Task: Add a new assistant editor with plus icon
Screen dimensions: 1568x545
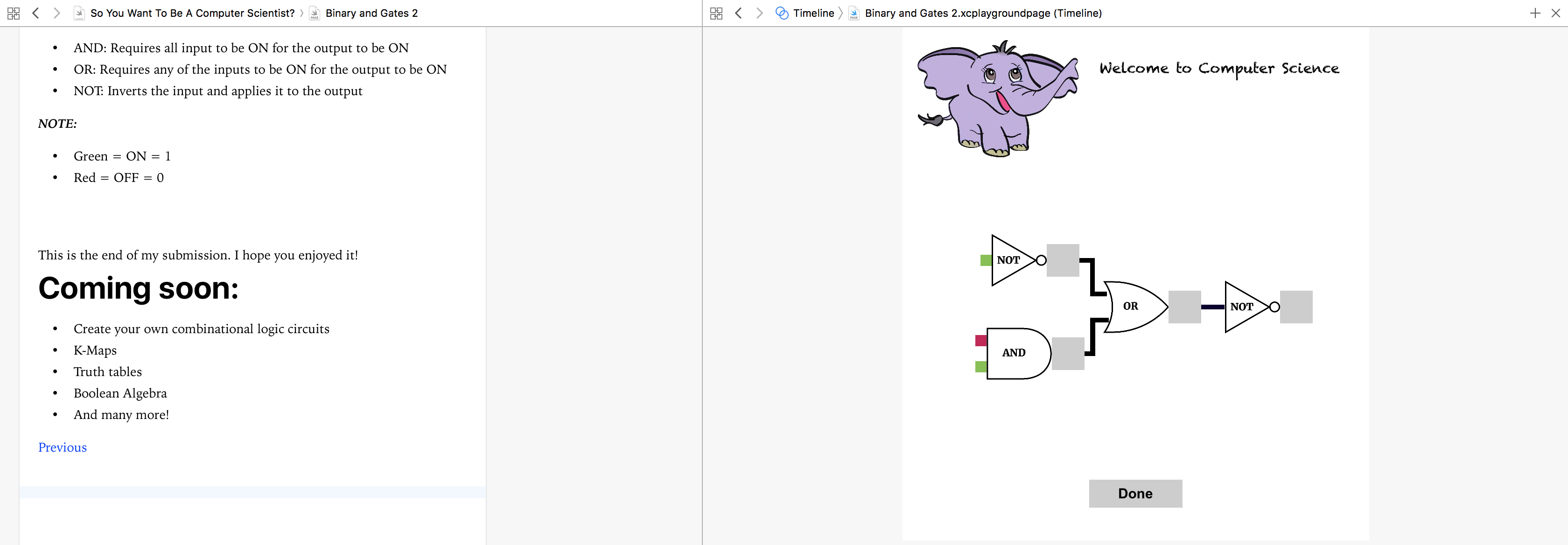Action: pyautogui.click(x=1535, y=13)
